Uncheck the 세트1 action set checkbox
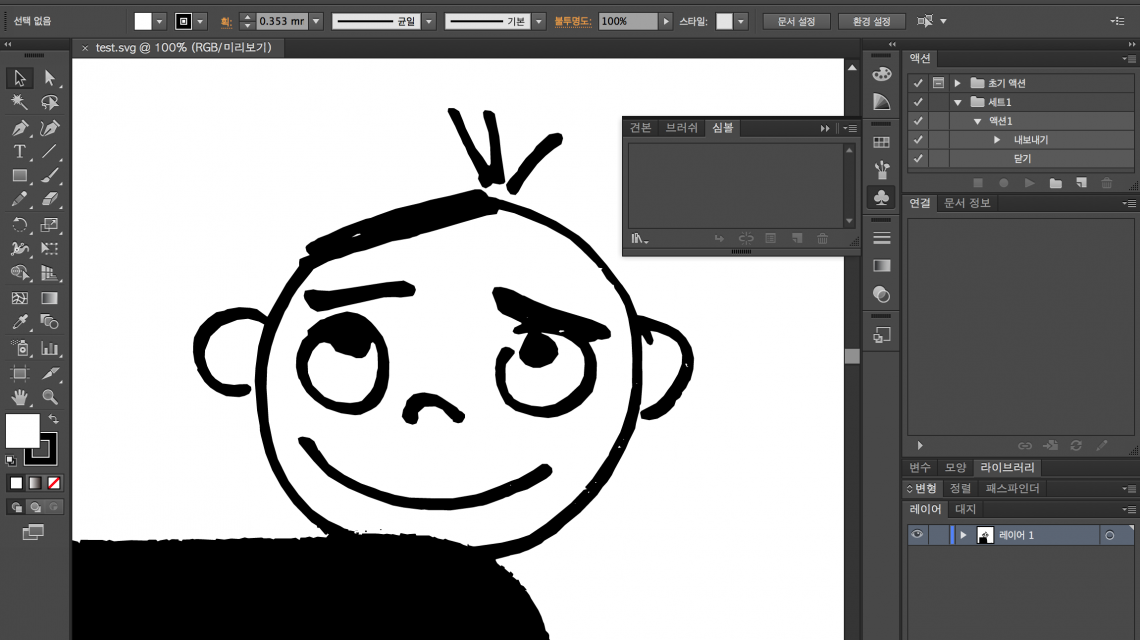This screenshot has width=1140, height=640. pyautogui.click(x=917, y=102)
